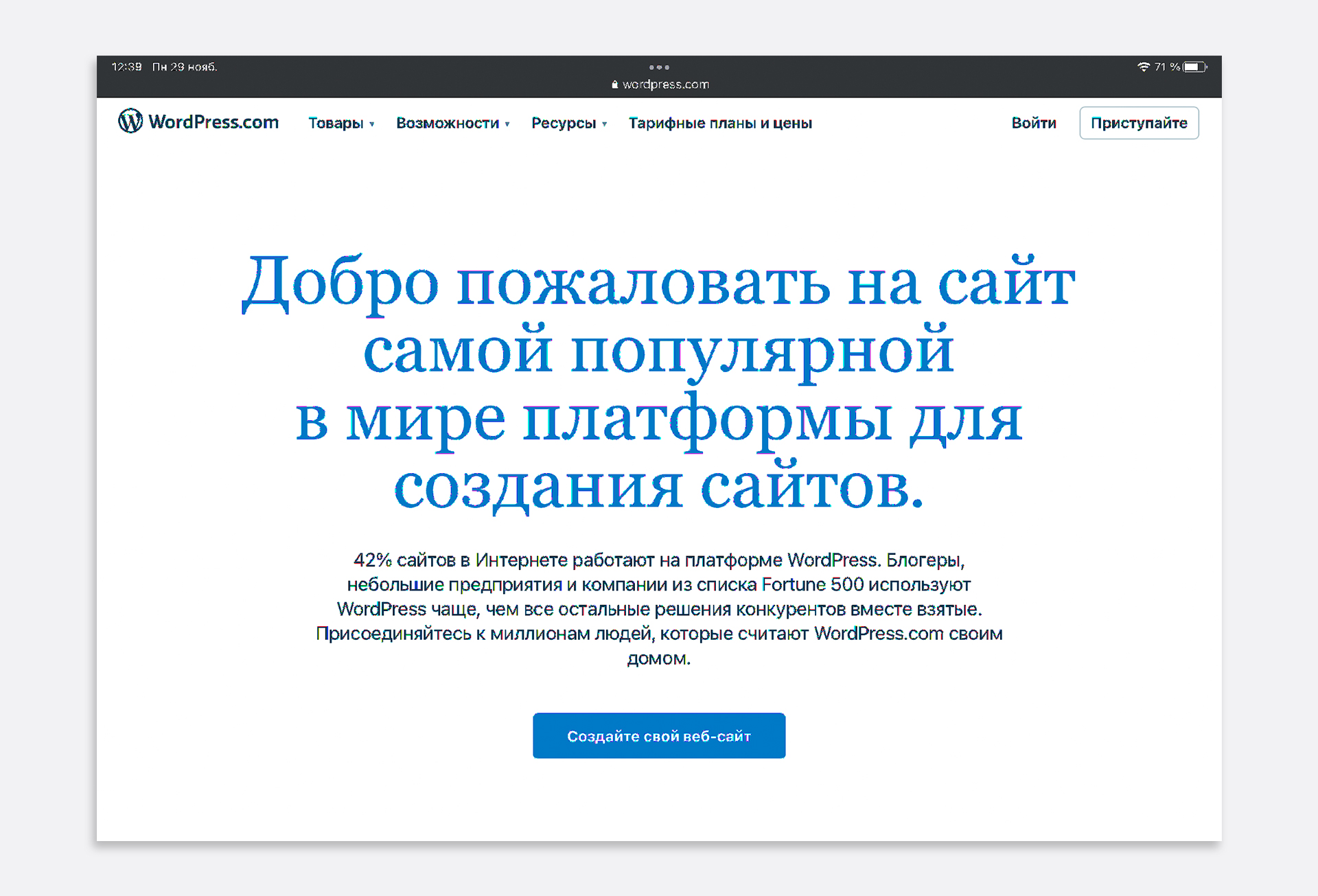Tap the three-dot multitasking indicator
The width and height of the screenshot is (1318, 896).
(659, 67)
